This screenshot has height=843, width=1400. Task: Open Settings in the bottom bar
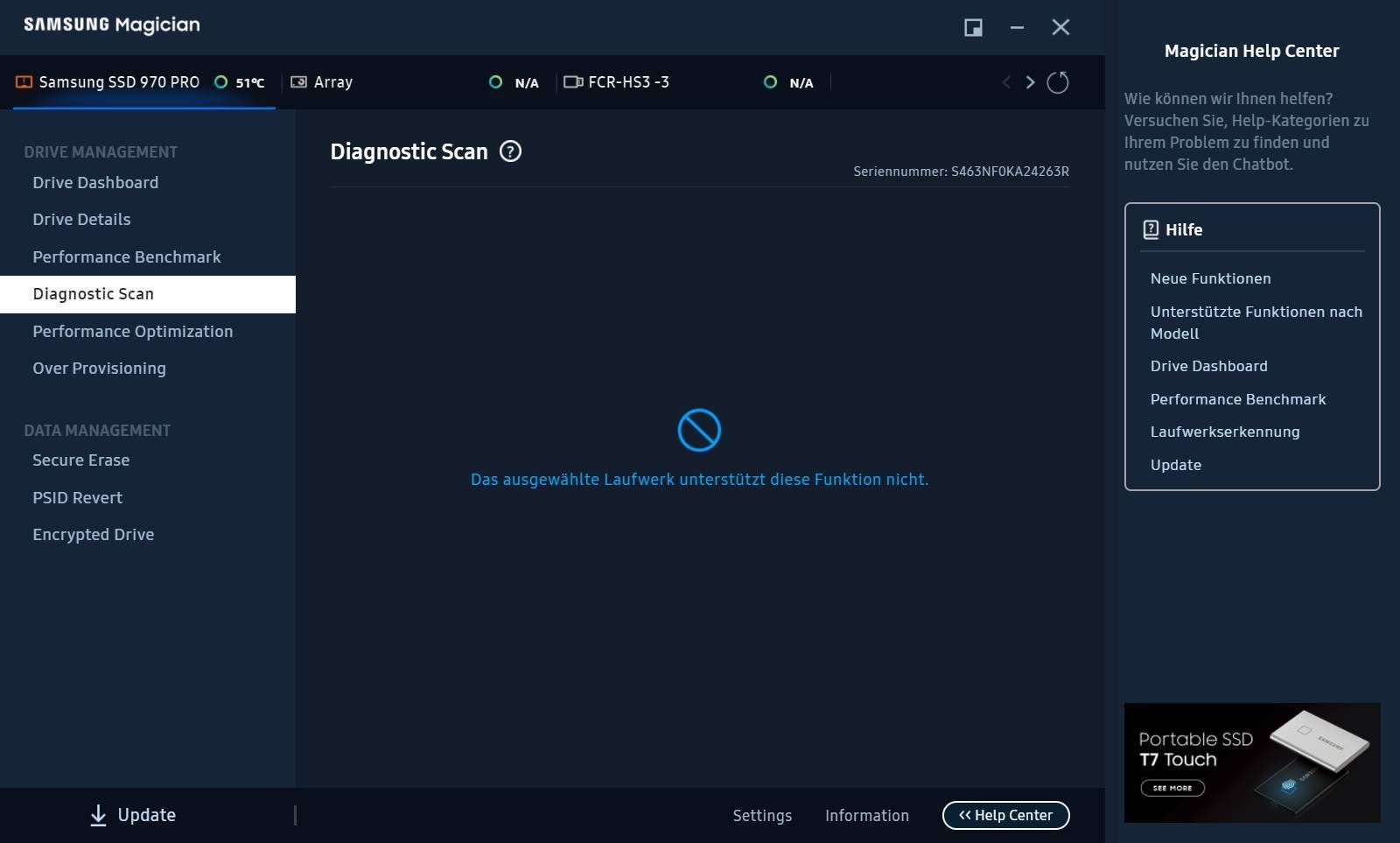tap(762, 816)
